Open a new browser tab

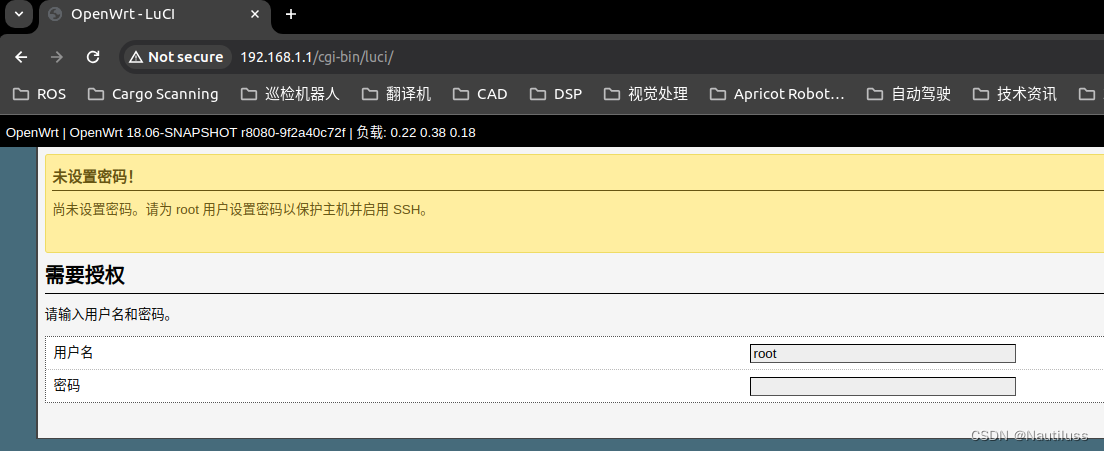tap(291, 14)
